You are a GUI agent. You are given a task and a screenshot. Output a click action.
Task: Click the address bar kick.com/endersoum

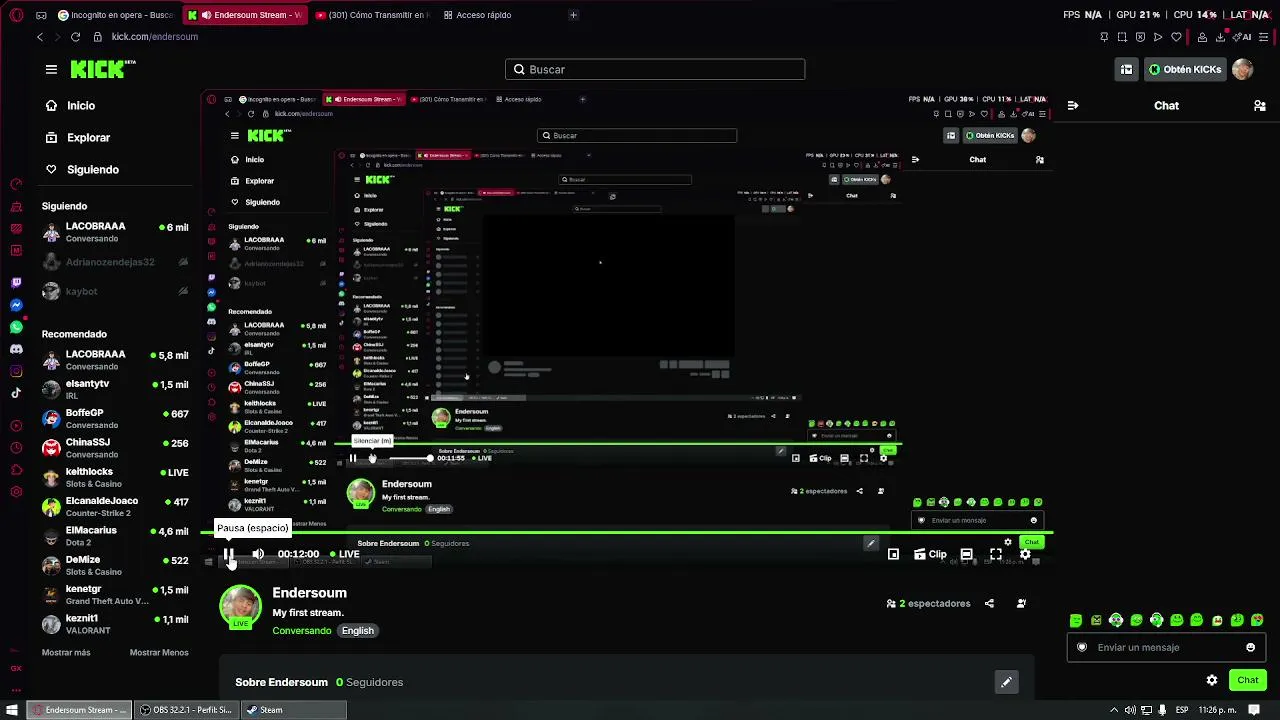[x=155, y=37]
